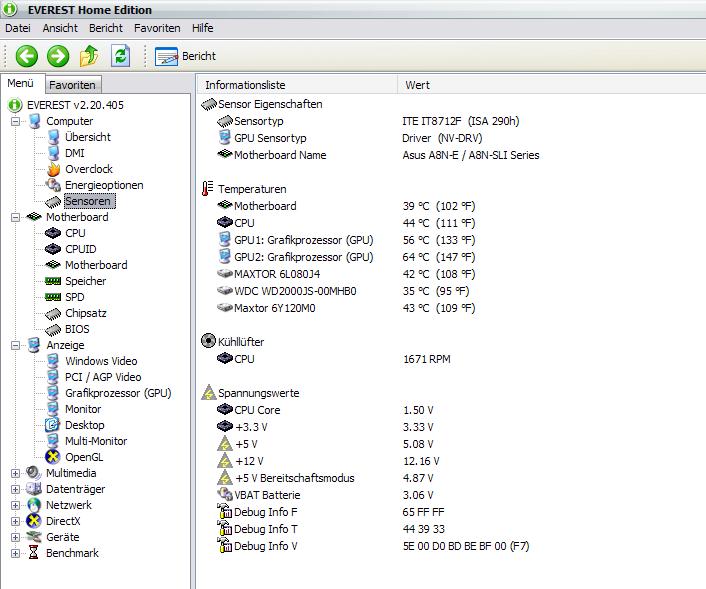Image resolution: width=706 pixels, height=589 pixels.
Task: Open the Hilfe menu
Action: pos(203,28)
